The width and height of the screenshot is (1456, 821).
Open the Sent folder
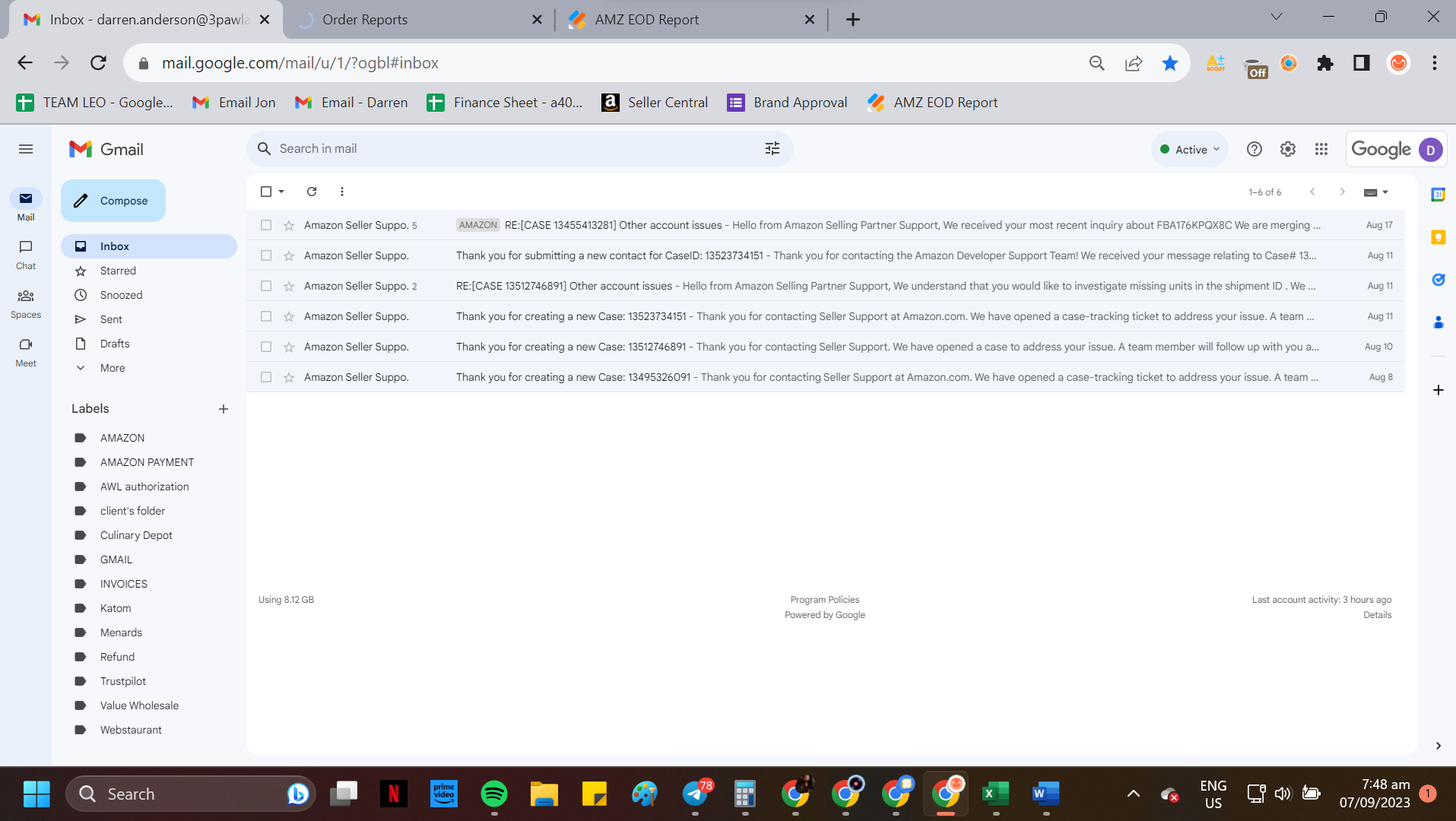pos(149,319)
